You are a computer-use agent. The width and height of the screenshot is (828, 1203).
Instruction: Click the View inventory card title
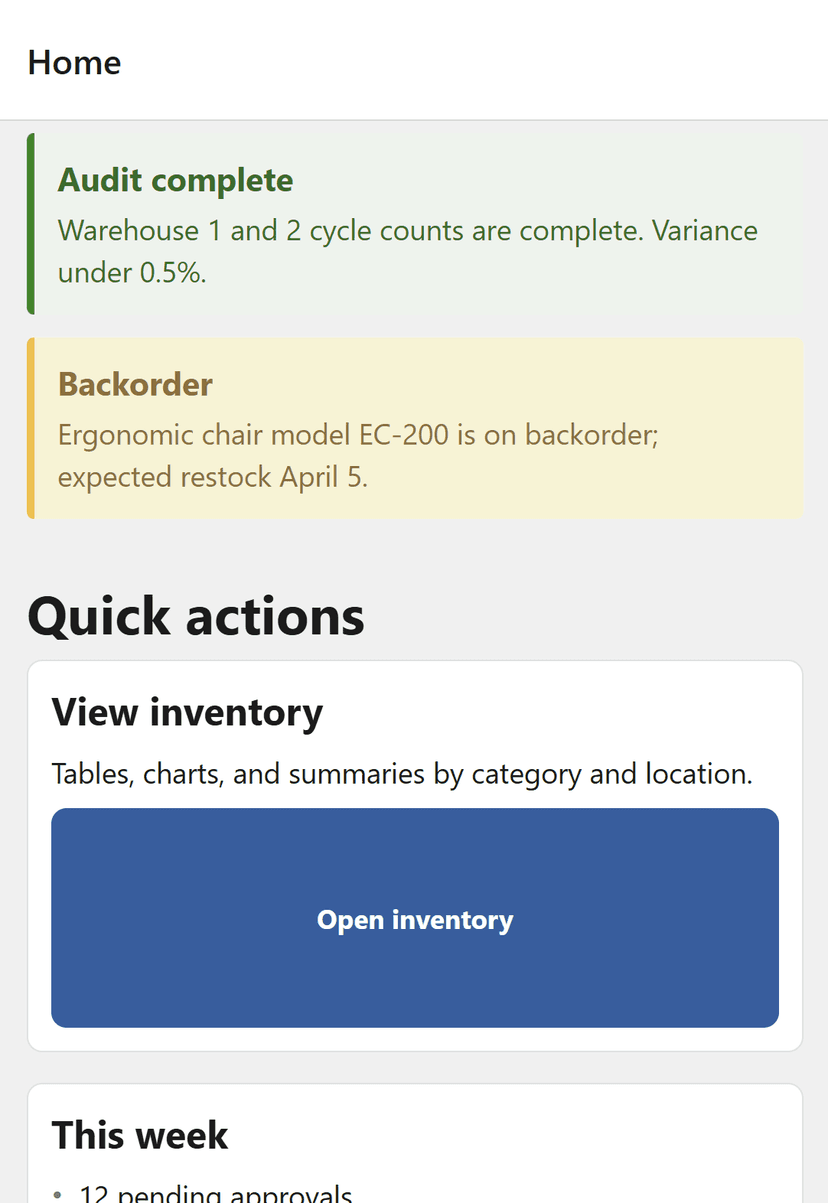(187, 711)
